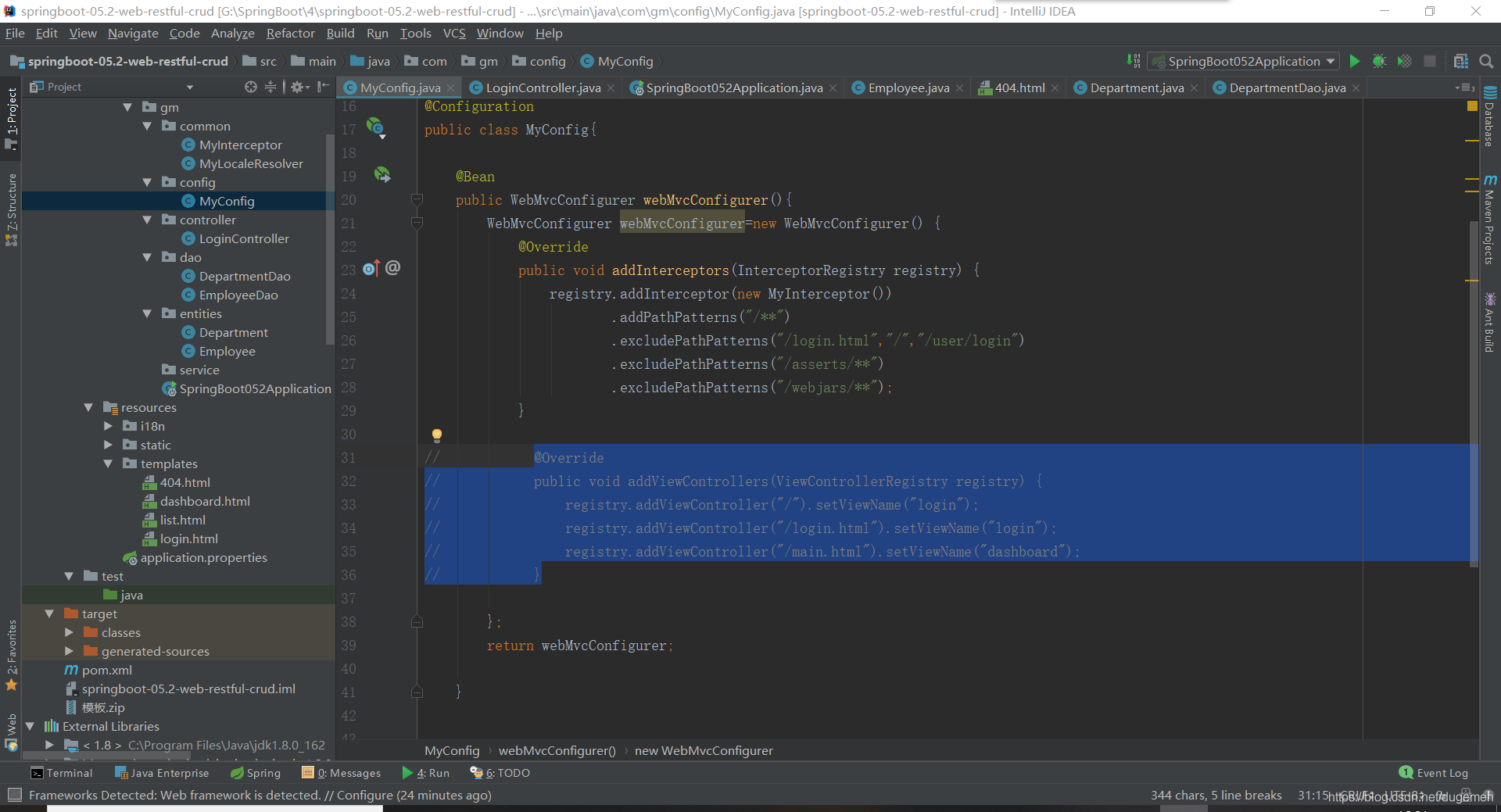Viewport: 1501px width, 812px height.
Task: Open the Refactor menu
Action: (290, 33)
